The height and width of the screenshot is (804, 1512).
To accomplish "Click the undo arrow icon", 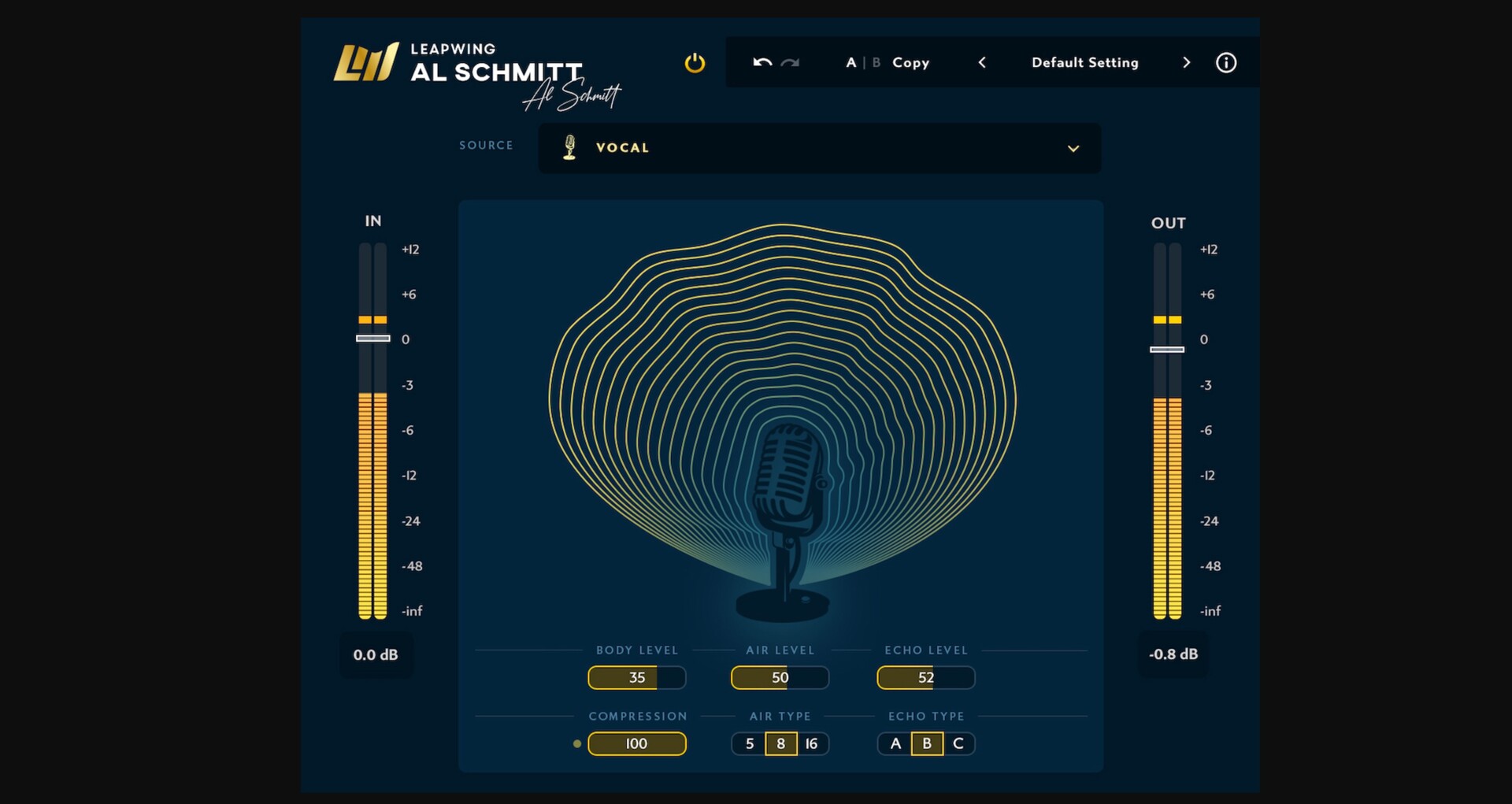I will click(x=762, y=62).
